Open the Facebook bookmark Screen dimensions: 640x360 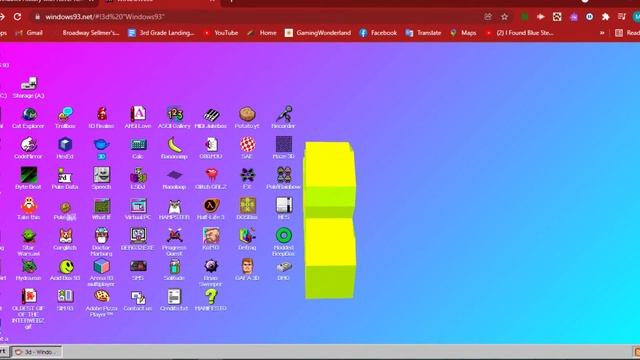tap(378, 33)
